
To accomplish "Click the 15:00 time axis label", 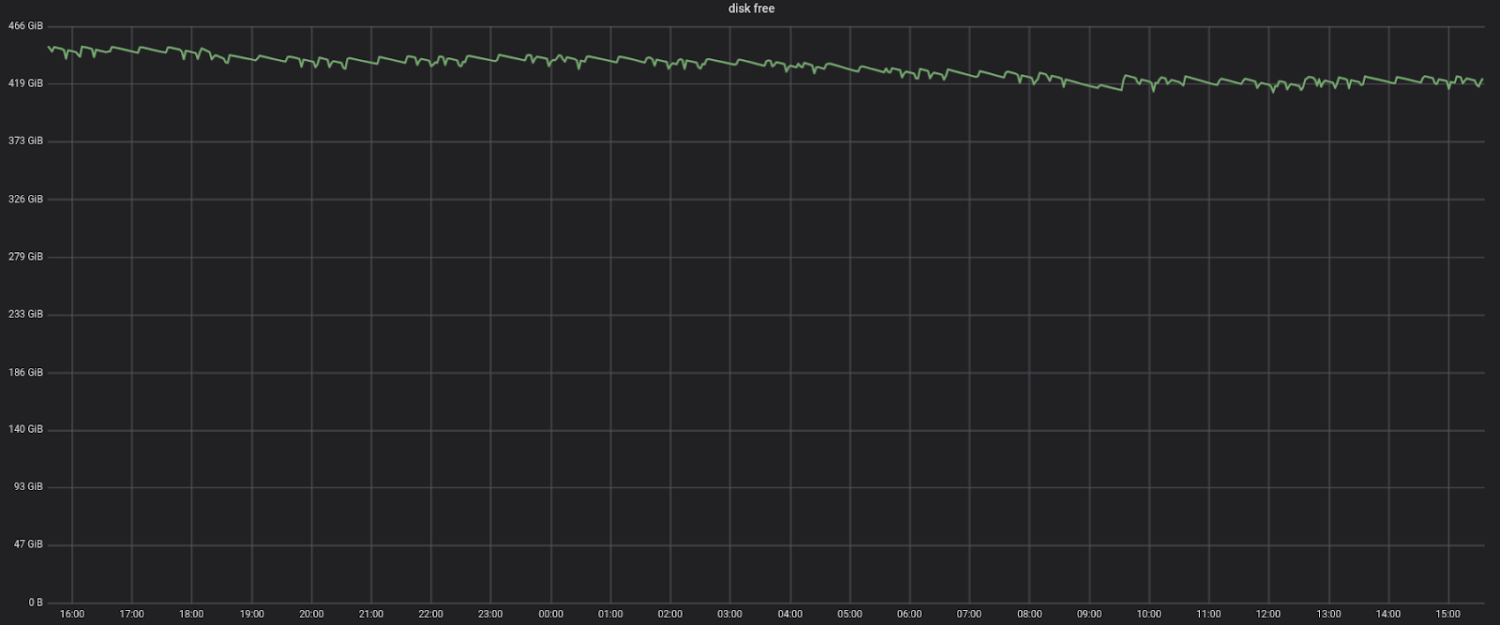I will [x=1449, y=614].
